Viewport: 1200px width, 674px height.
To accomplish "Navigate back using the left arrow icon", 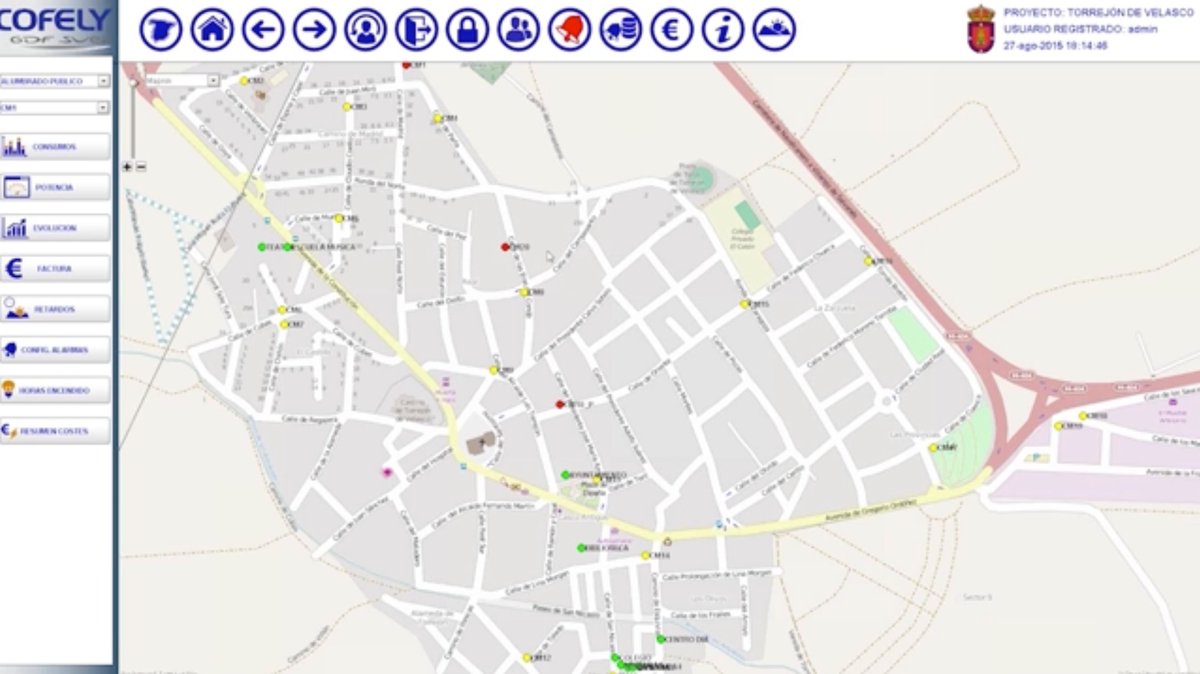I will coord(261,27).
